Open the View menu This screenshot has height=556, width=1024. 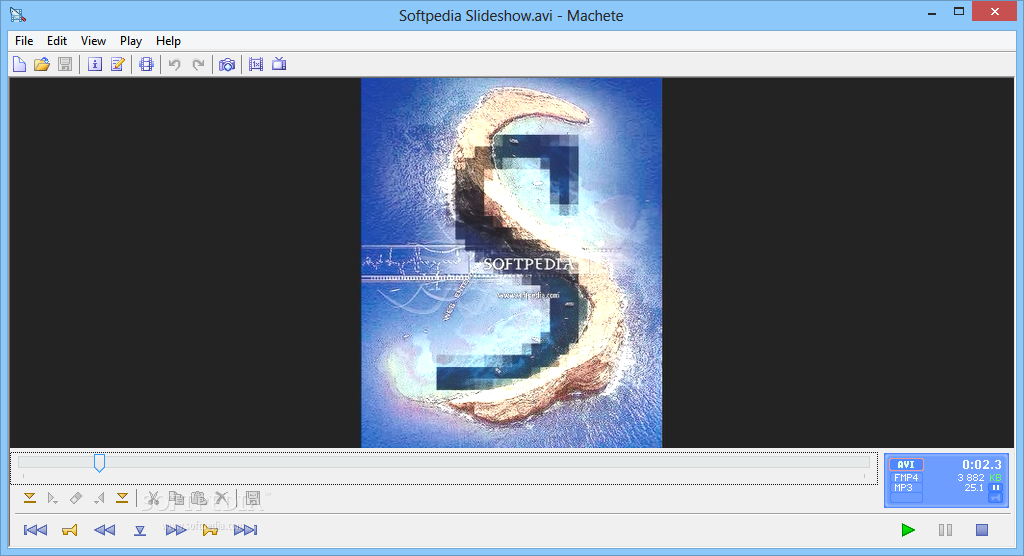(93, 41)
